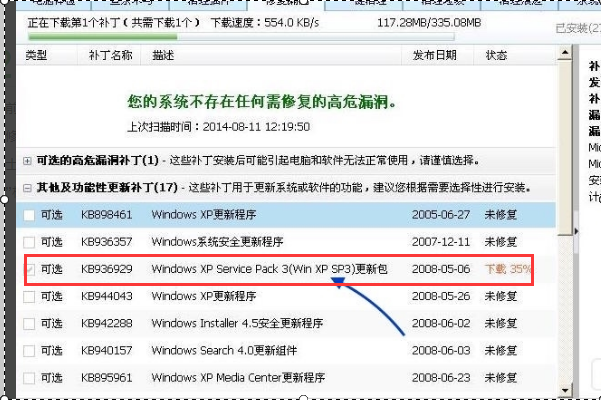This screenshot has height=400, width=601.
Task: Sort by 状态 column header
Action: (496, 56)
